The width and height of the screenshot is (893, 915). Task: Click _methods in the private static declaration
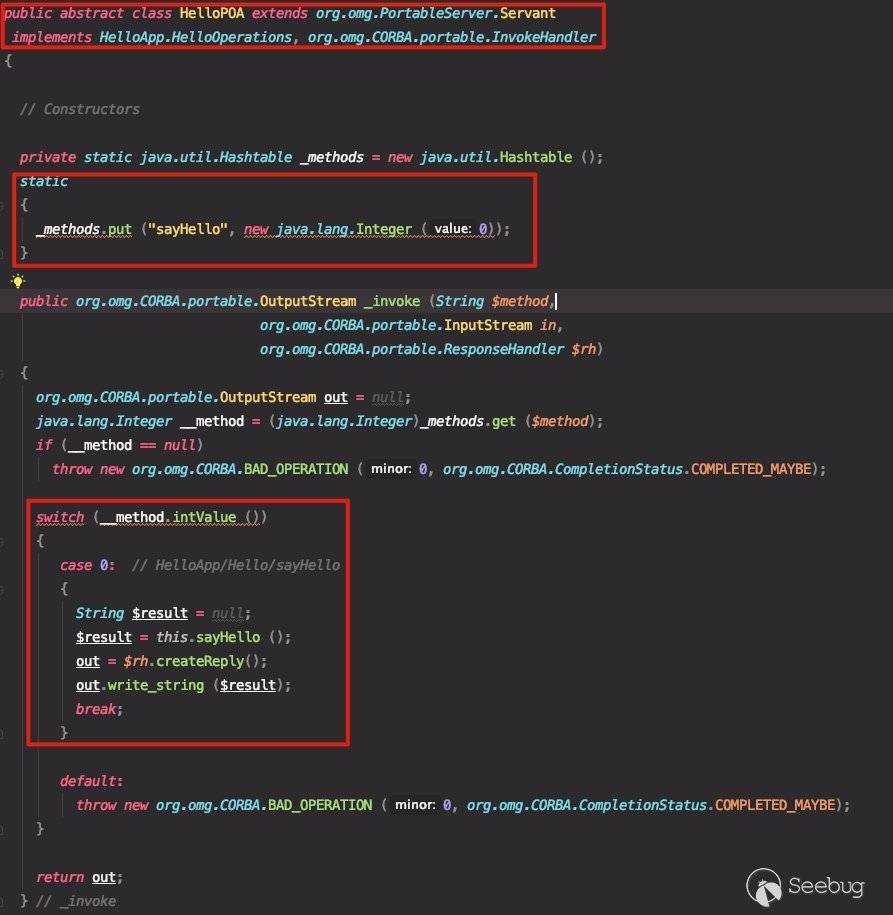(x=332, y=157)
